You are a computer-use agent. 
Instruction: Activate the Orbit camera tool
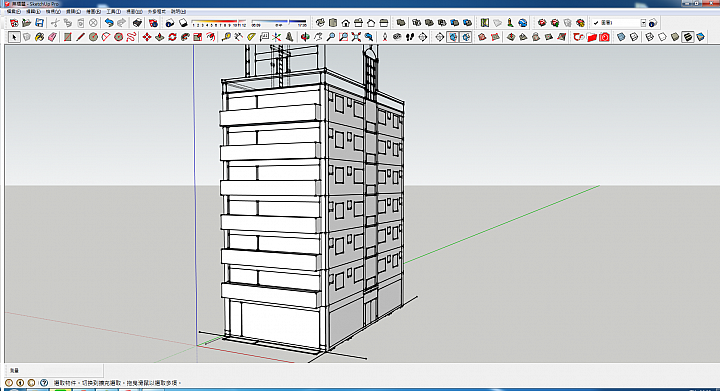[x=305, y=37]
